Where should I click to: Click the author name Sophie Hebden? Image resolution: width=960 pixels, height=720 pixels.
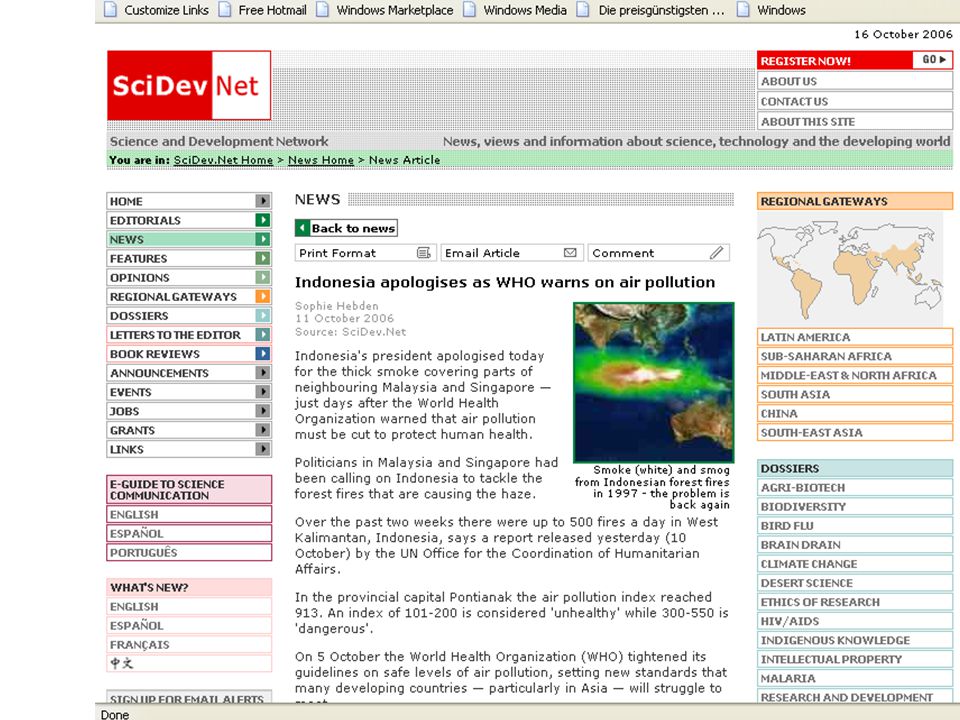[337, 306]
